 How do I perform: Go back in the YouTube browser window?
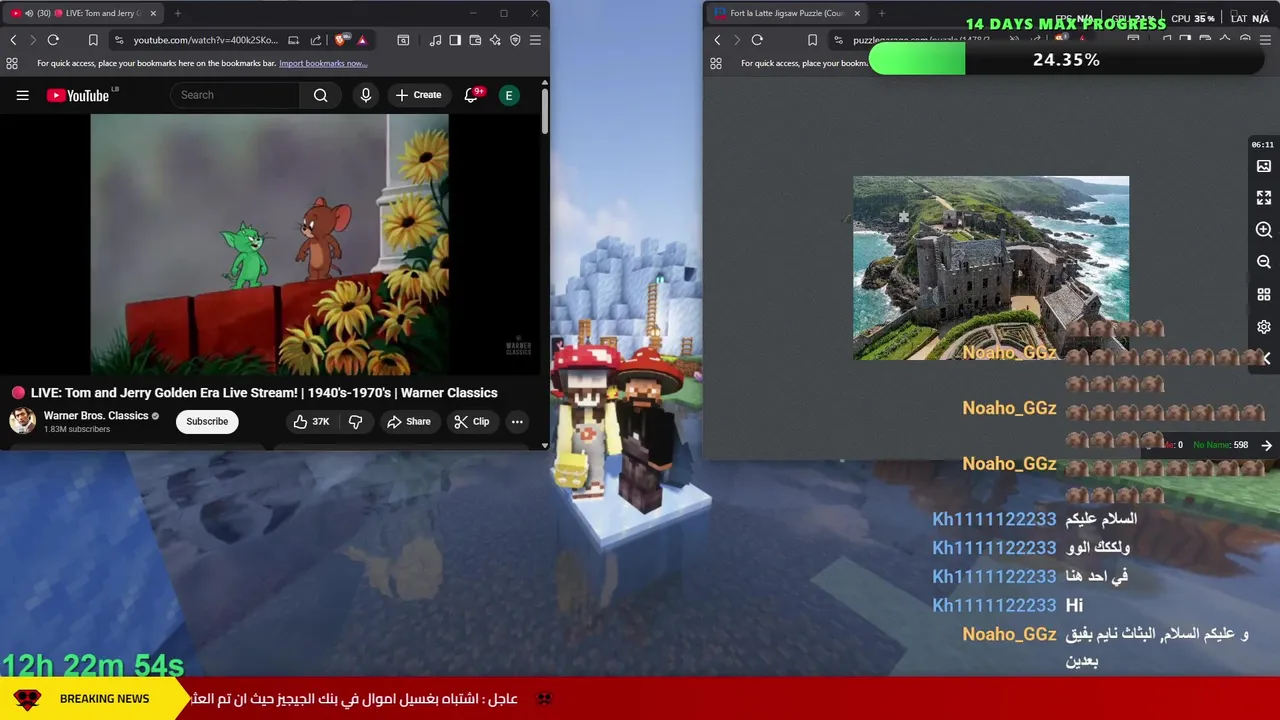point(14,40)
